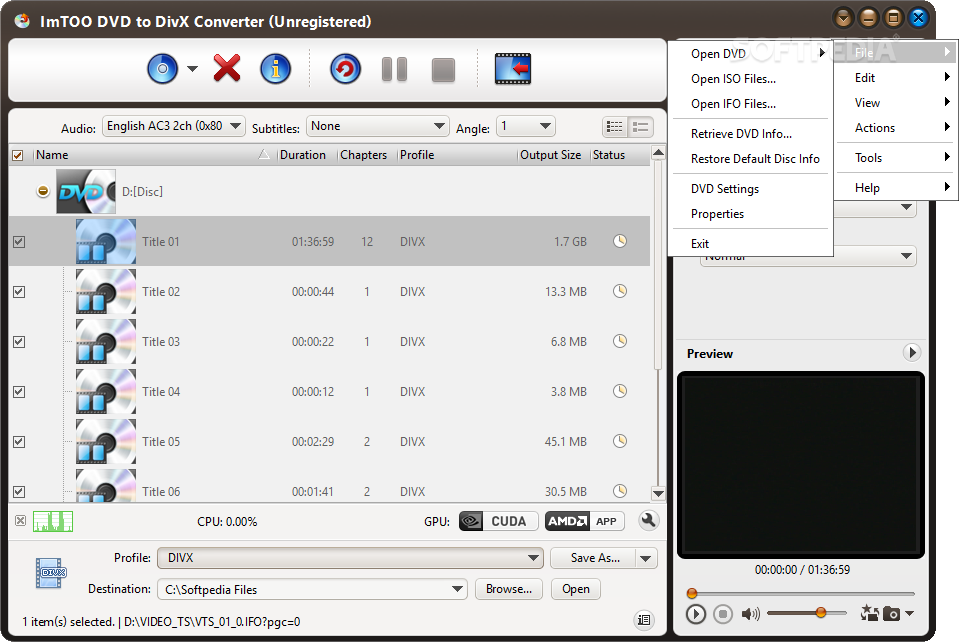
Task: Click the status clock icon for Title 02
Action: tap(620, 291)
